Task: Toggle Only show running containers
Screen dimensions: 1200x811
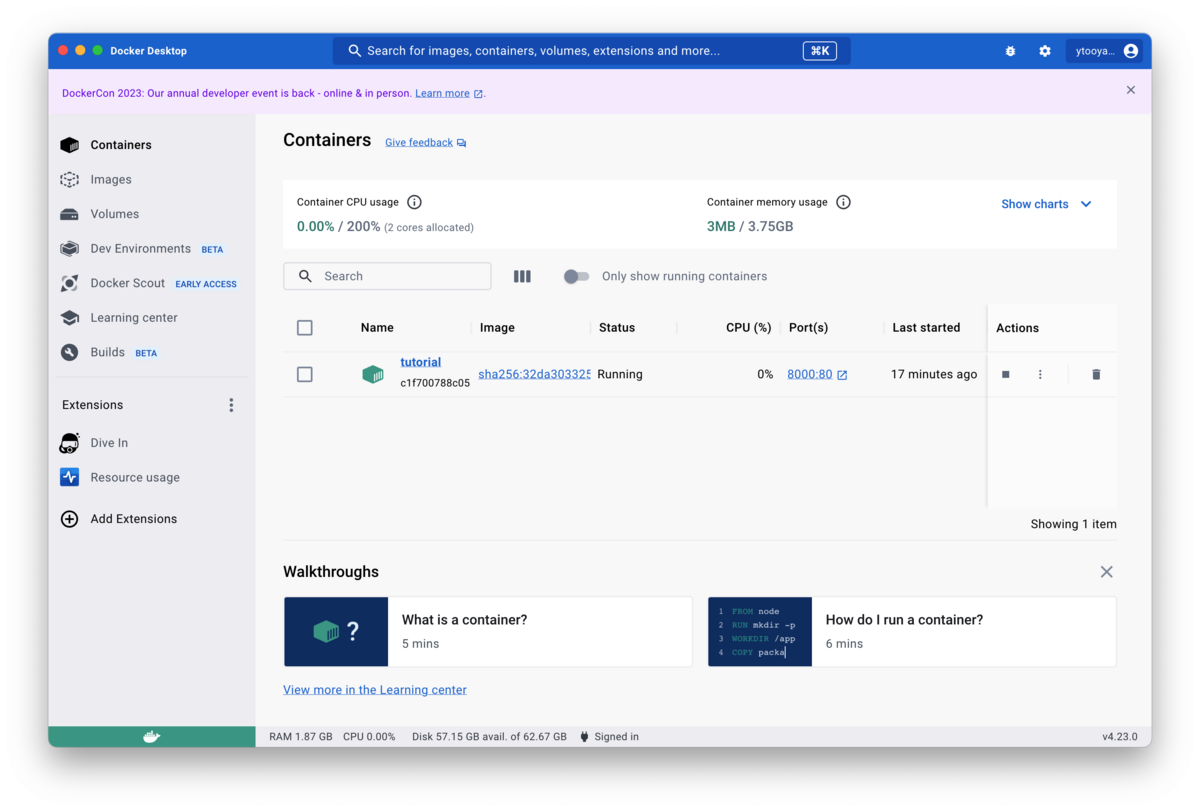Action: [x=576, y=276]
